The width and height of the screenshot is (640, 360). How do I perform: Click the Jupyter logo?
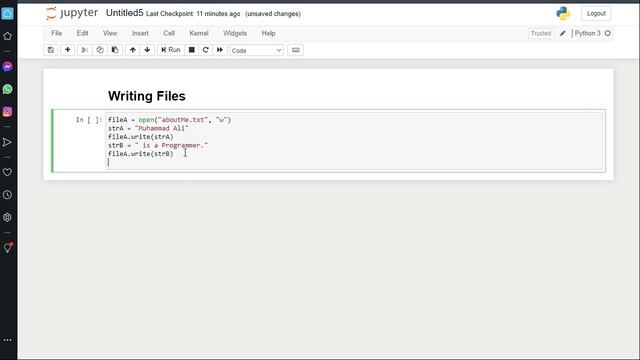(72, 13)
